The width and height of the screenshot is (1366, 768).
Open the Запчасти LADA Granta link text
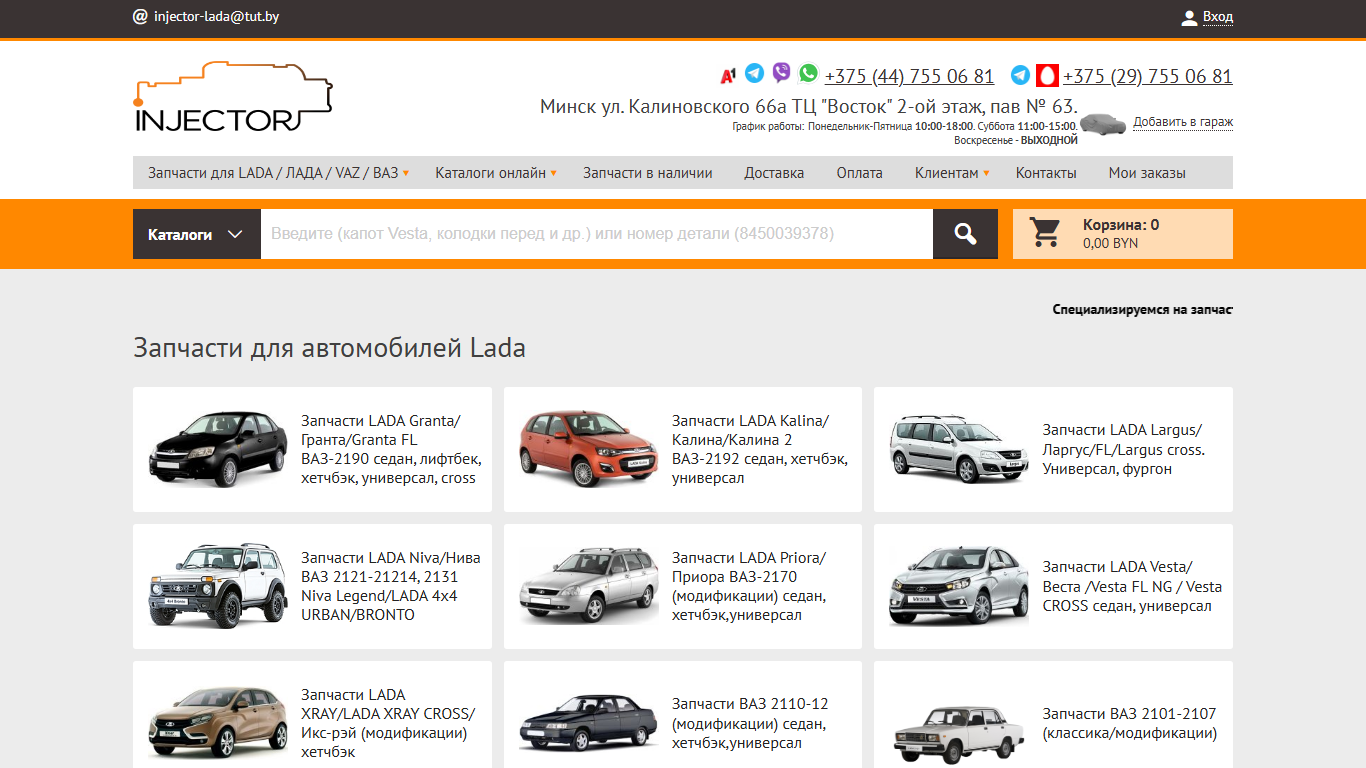(x=391, y=449)
